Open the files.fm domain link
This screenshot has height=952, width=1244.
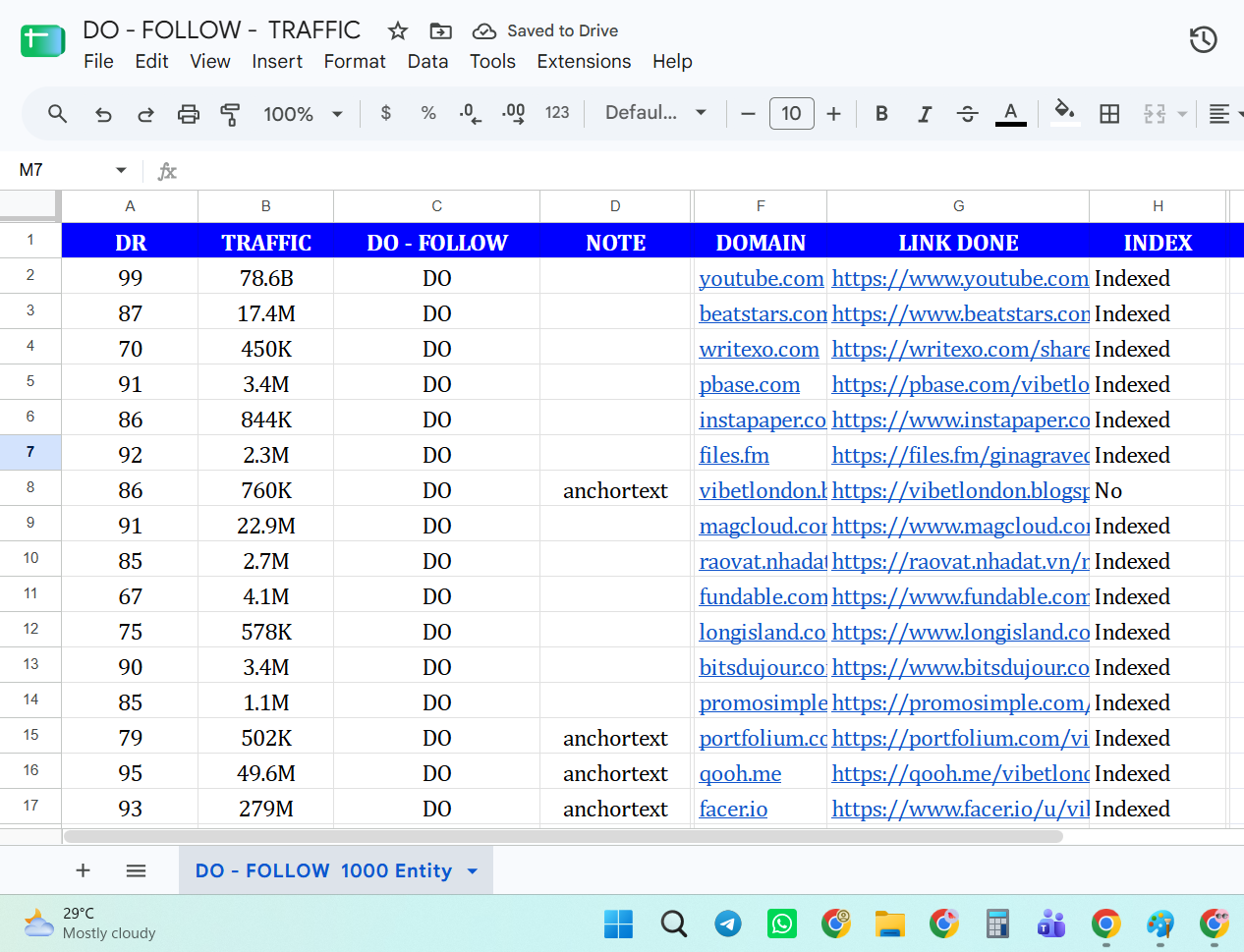point(734,455)
